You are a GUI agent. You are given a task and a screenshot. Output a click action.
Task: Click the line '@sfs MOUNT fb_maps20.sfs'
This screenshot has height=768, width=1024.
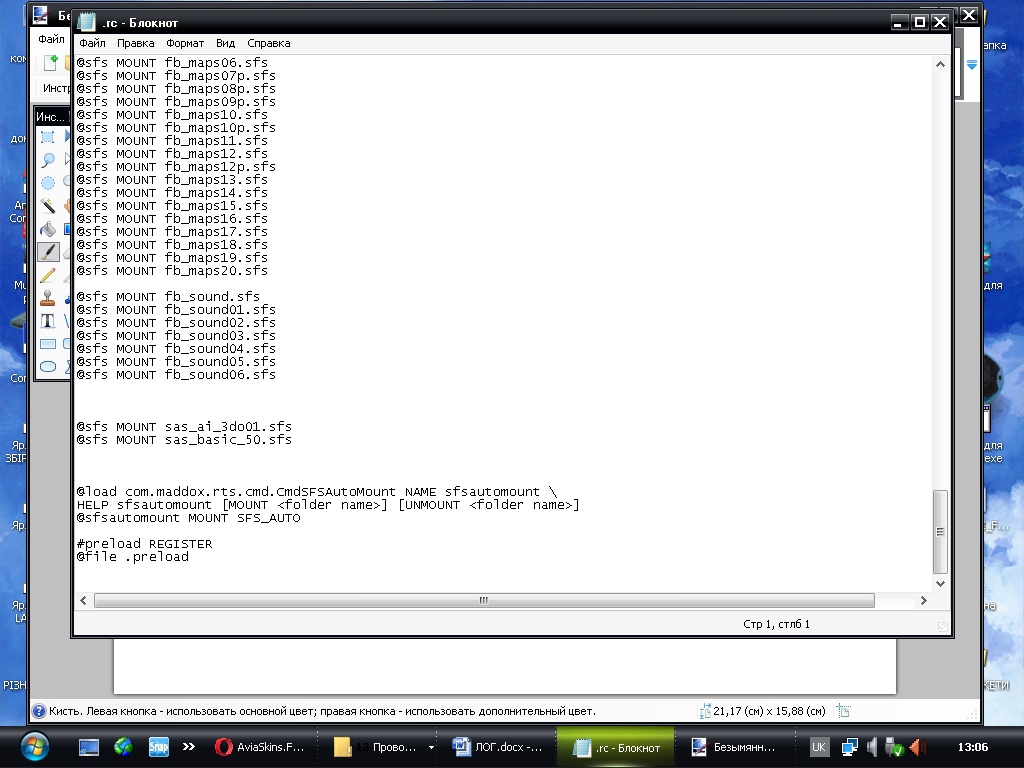(172, 270)
